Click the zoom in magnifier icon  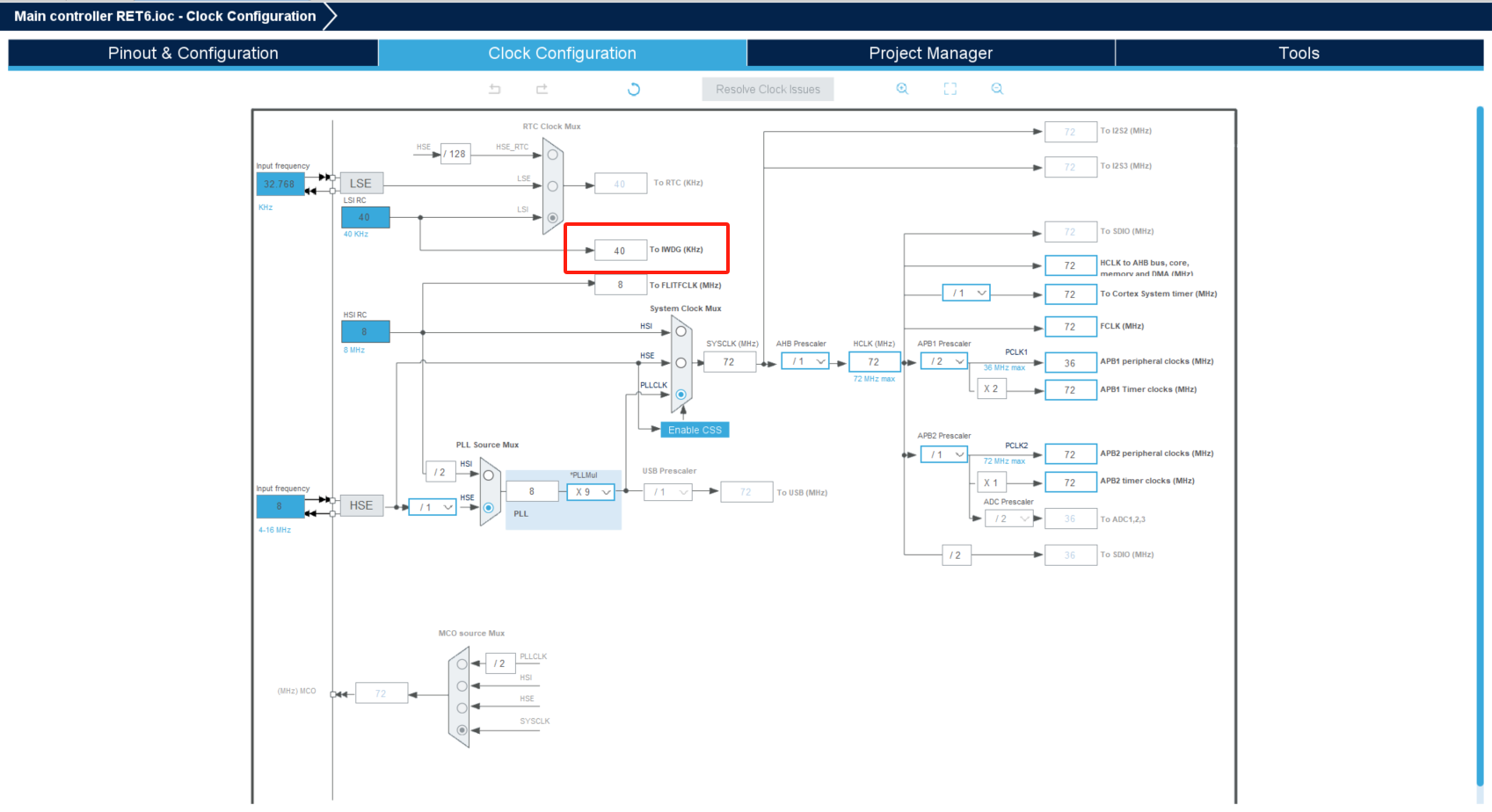pyautogui.click(x=902, y=89)
